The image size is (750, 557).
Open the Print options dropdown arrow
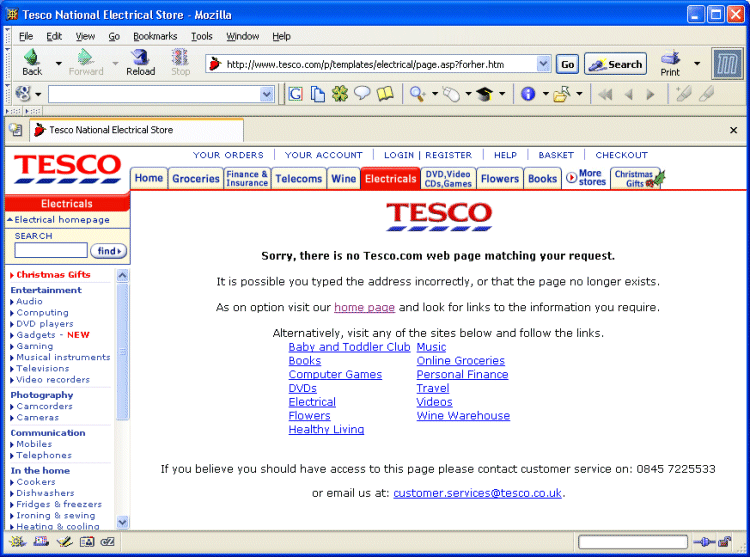pyautogui.click(x=697, y=64)
